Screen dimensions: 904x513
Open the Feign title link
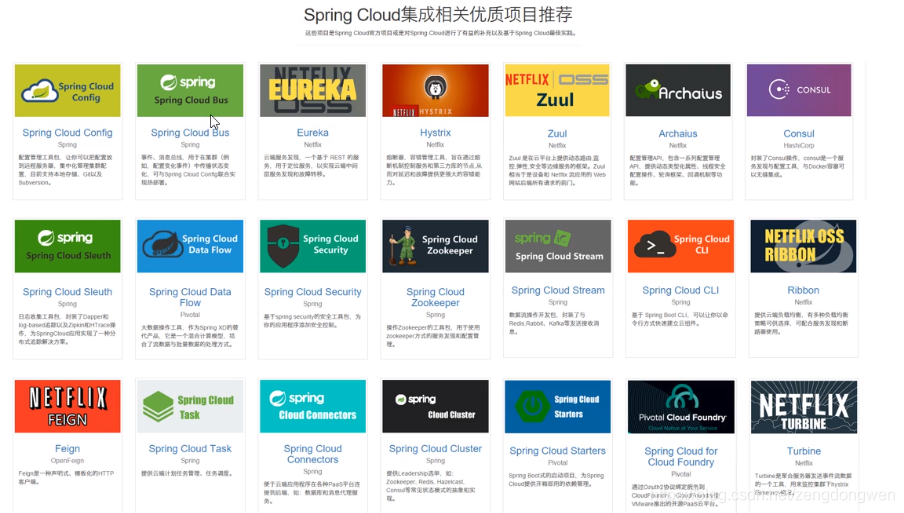67,448
